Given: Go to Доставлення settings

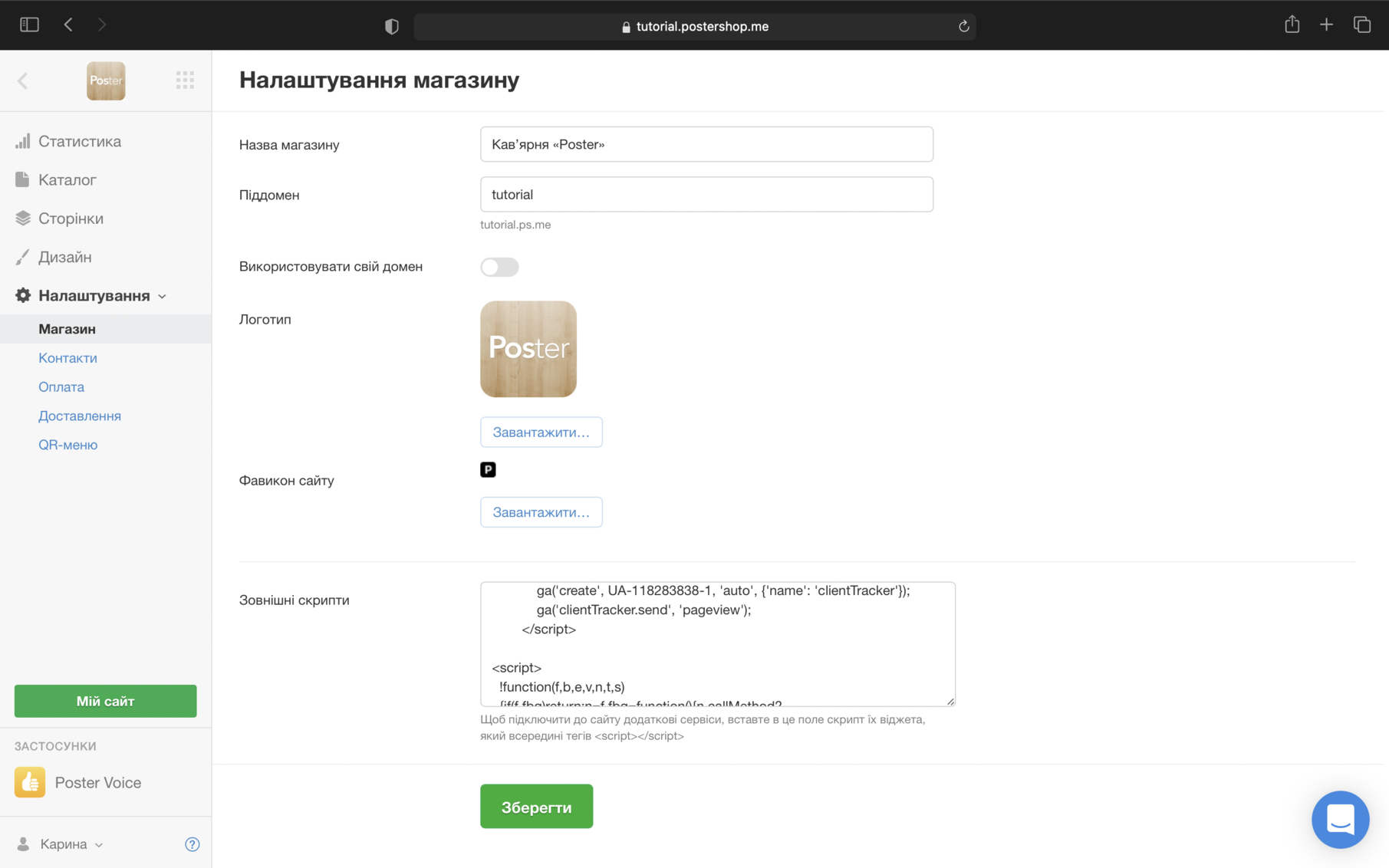Looking at the screenshot, I should [80, 416].
